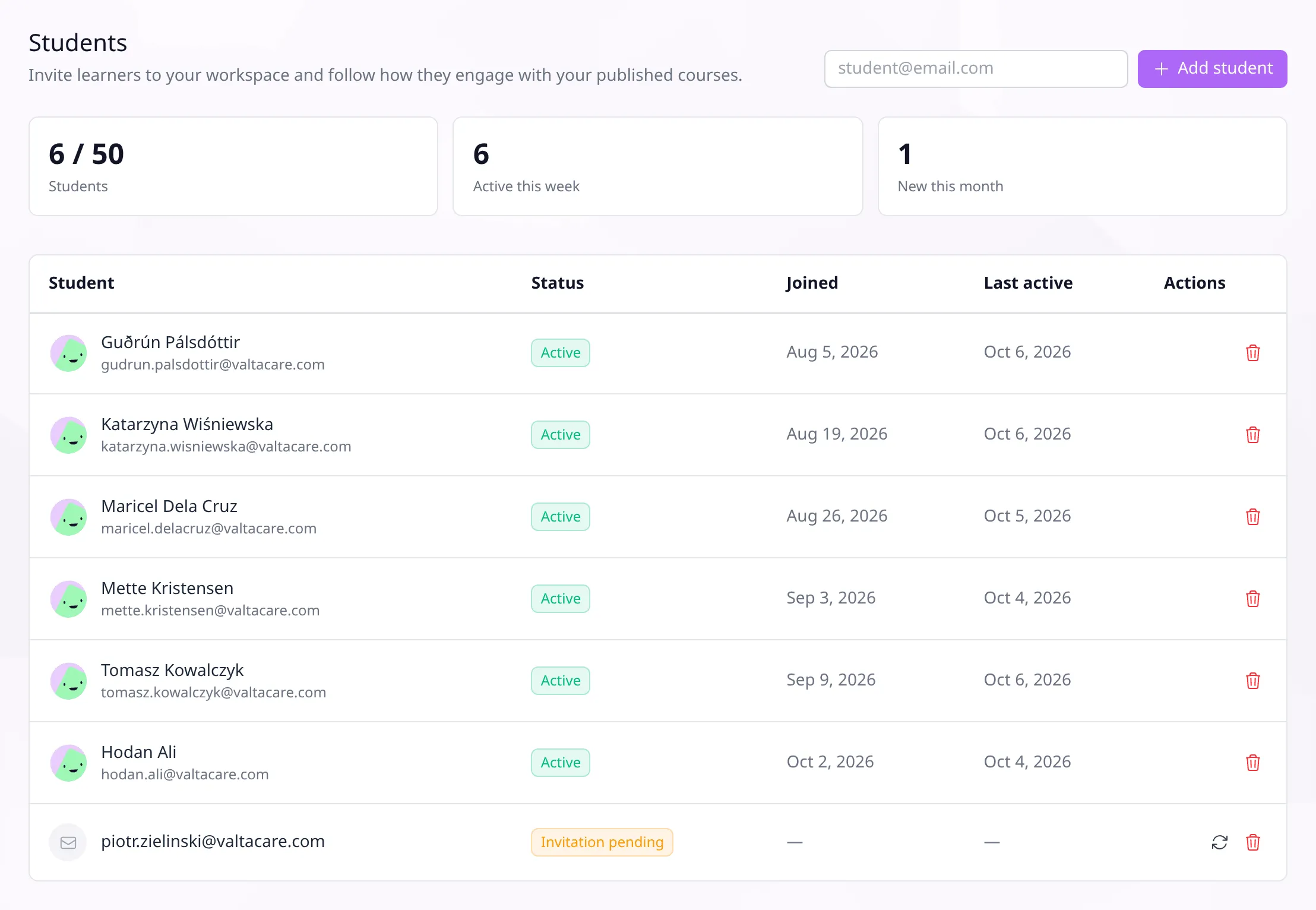Click joined date Aug 19, 2026
The width and height of the screenshot is (1316, 910).
point(837,434)
